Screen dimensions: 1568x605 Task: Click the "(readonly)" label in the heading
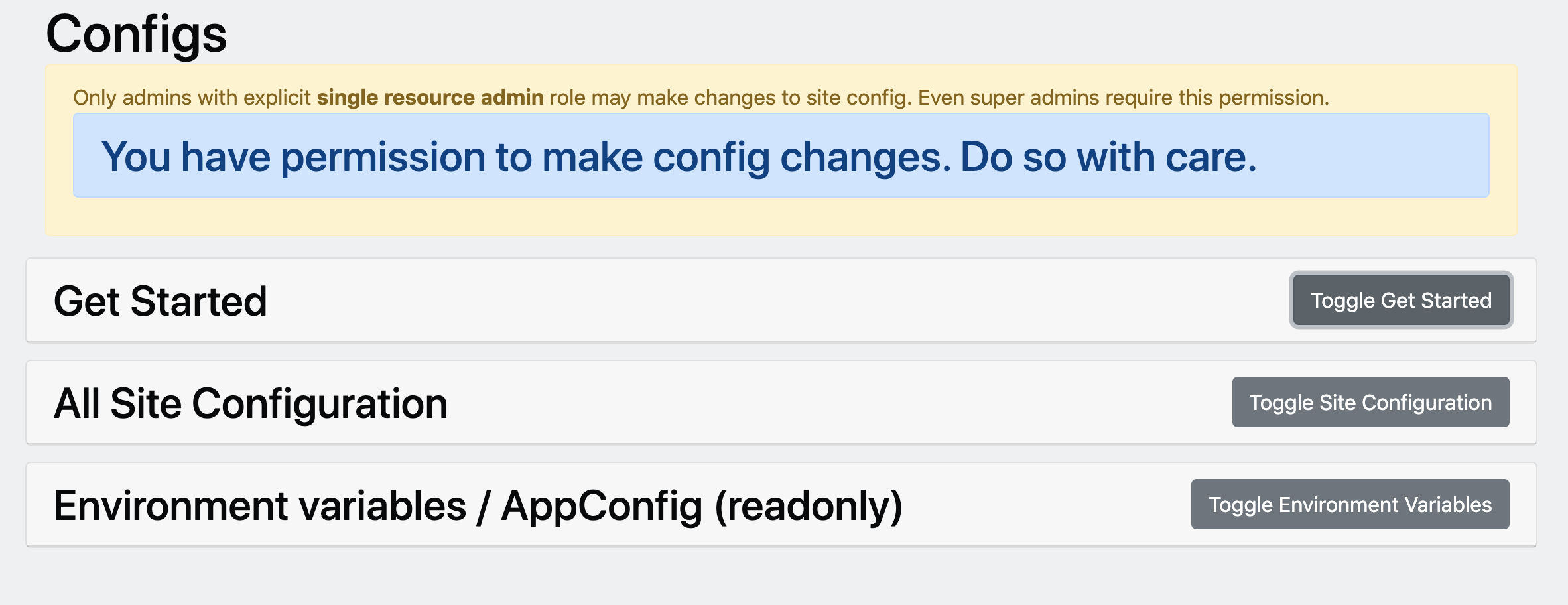(808, 506)
